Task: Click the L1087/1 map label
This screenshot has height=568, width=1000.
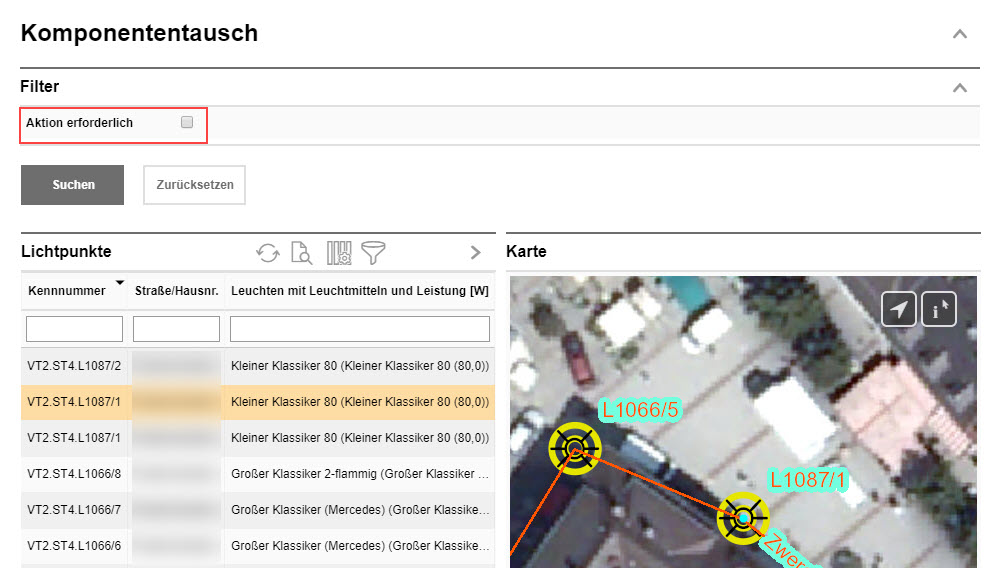Action: click(807, 479)
